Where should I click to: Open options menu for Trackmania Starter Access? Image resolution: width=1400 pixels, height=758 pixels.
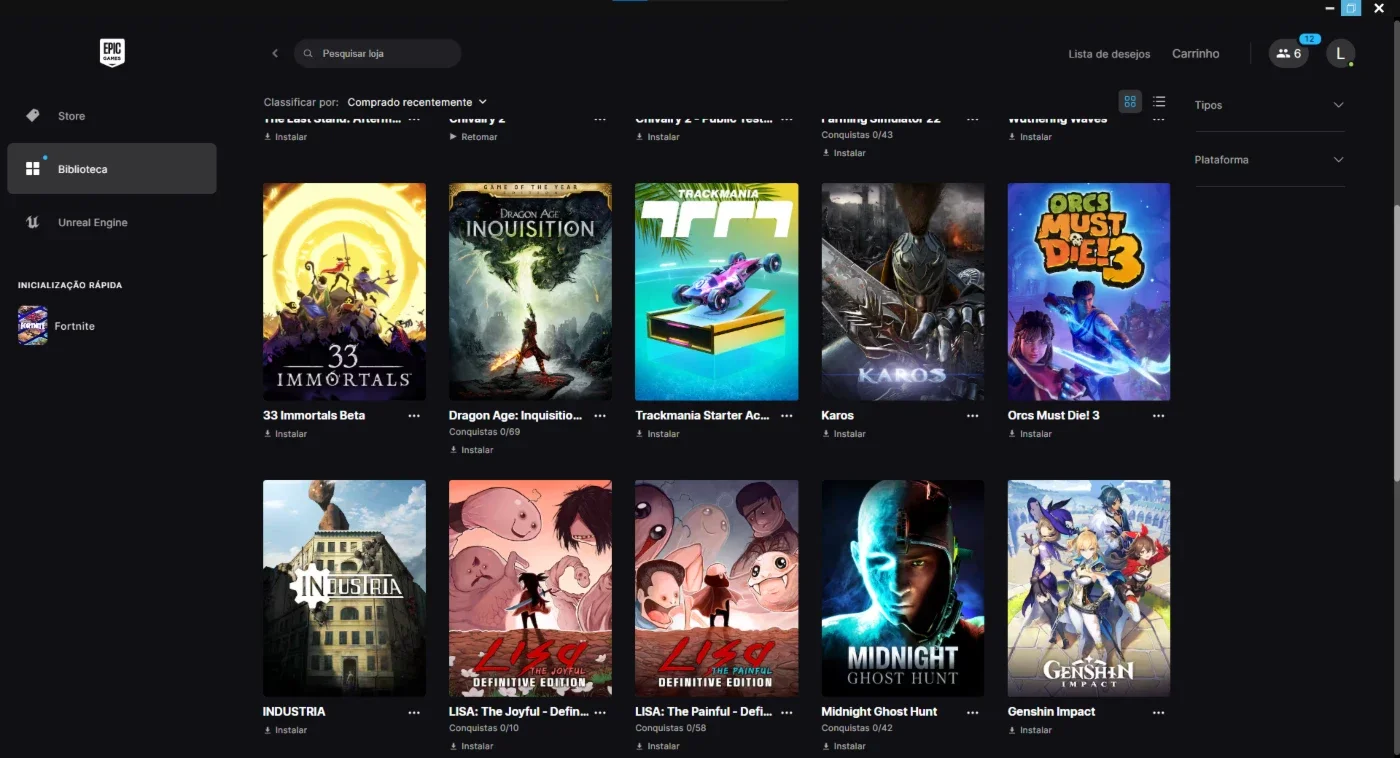tap(787, 416)
